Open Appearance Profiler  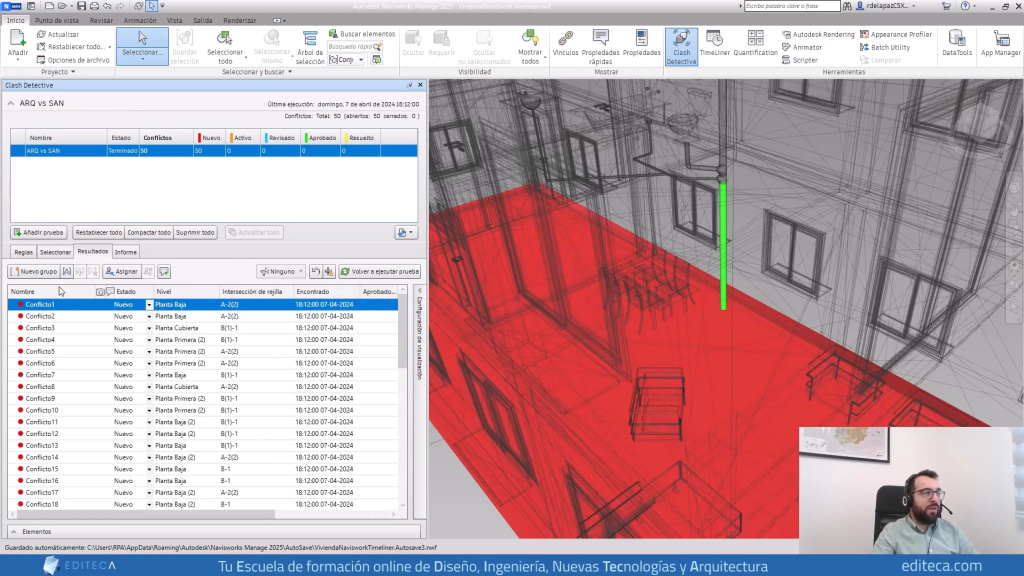coord(895,34)
